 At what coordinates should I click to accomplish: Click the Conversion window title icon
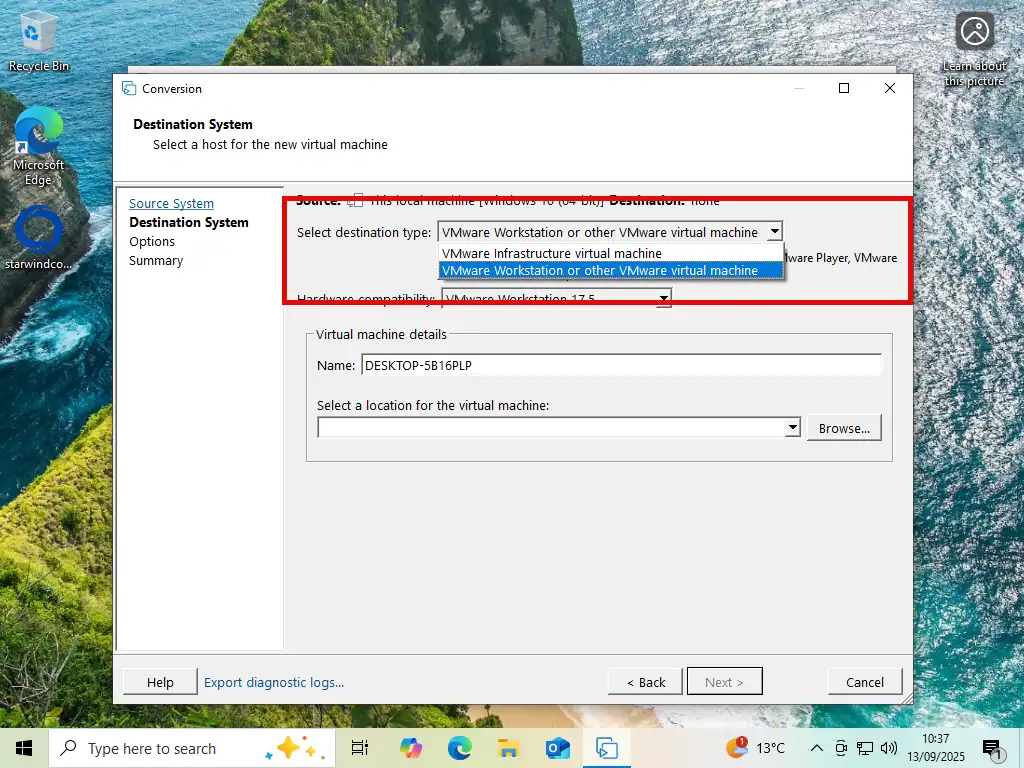(129, 88)
